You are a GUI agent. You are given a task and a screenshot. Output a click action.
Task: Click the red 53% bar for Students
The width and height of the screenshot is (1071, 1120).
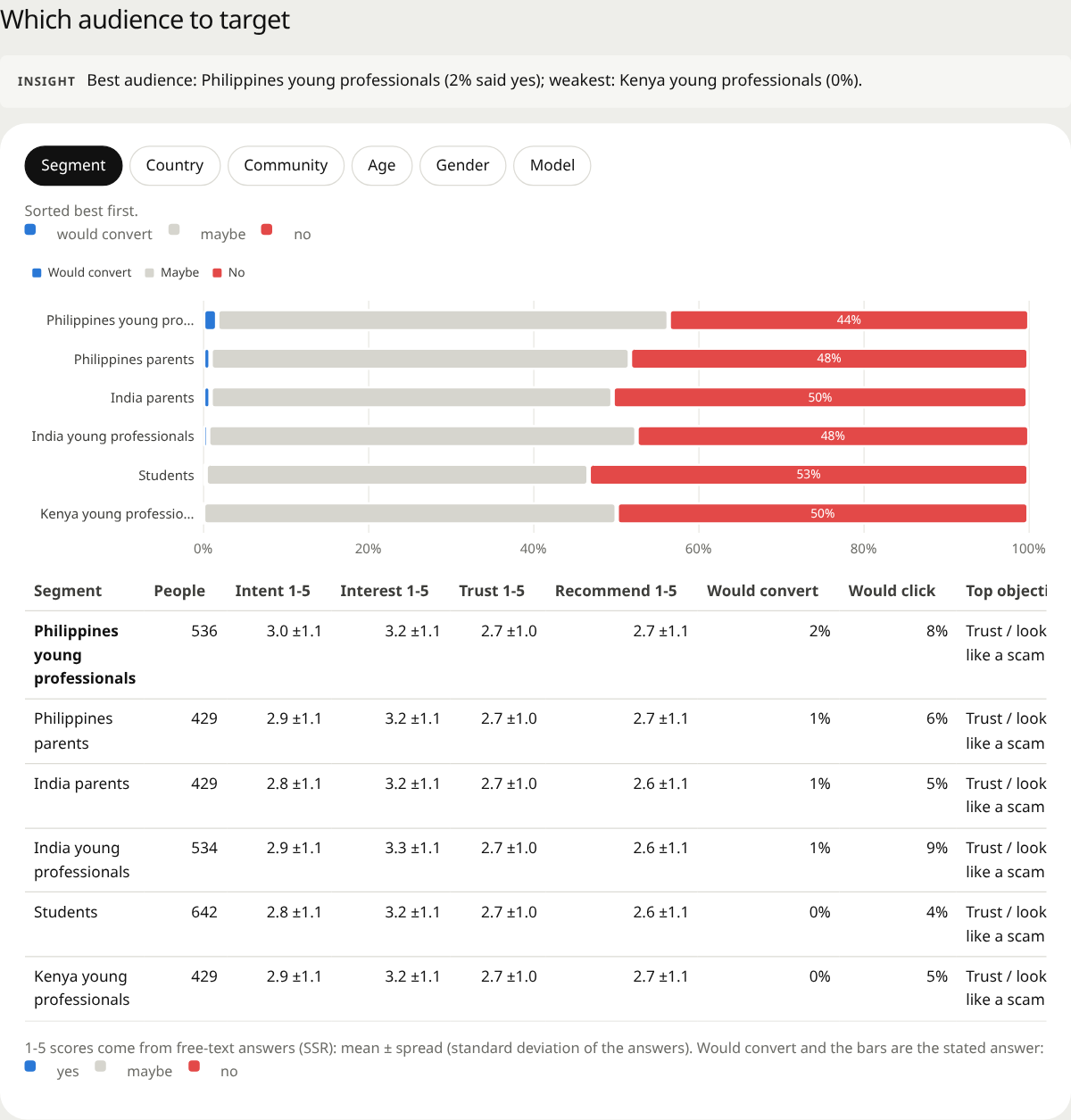[x=809, y=475]
